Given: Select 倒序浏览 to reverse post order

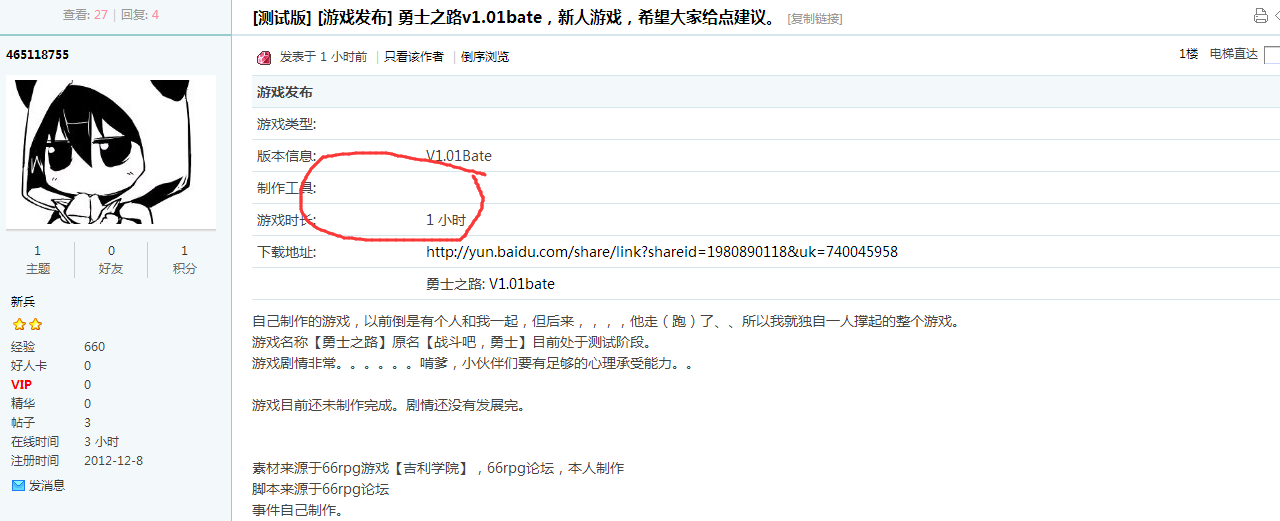Looking at the screenshot, I should 485,57.
